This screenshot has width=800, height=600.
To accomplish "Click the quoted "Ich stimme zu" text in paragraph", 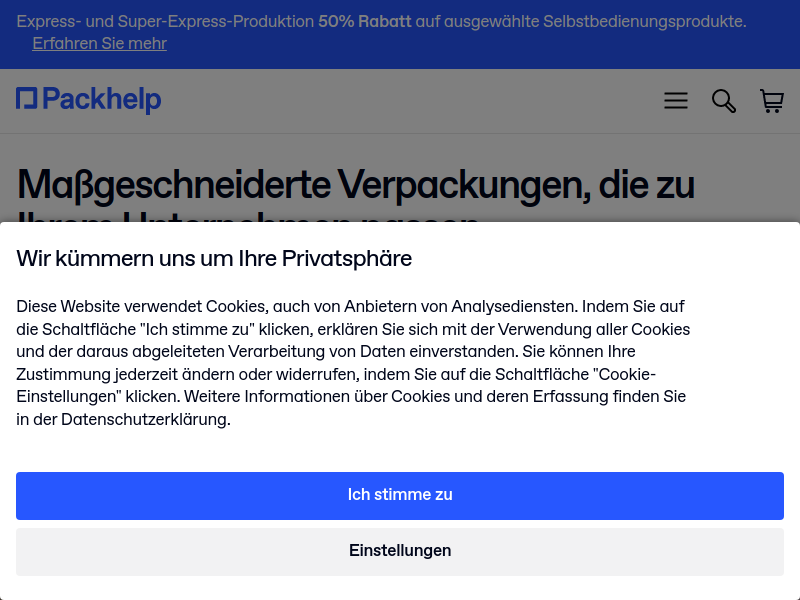I will [195, 330].
